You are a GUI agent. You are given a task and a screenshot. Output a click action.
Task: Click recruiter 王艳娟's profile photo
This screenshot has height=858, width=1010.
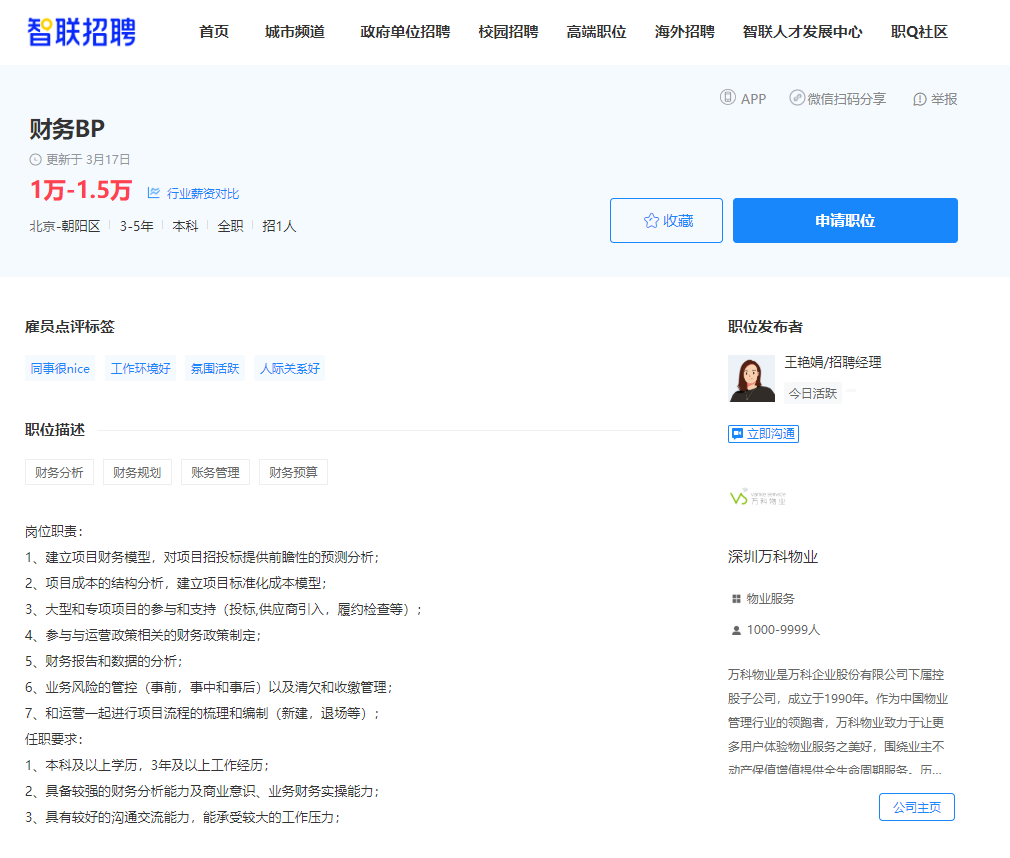pyautogui.click(x=751, y=378)
